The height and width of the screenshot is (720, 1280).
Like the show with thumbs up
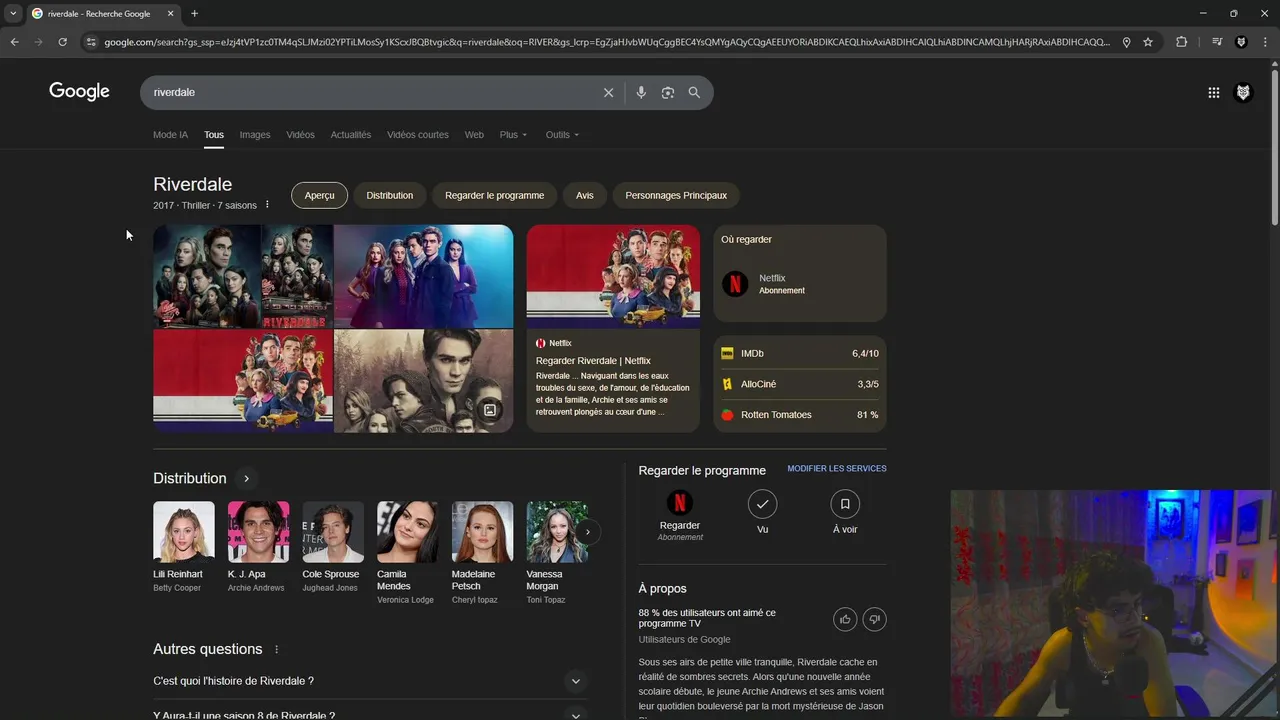(845, 620)
